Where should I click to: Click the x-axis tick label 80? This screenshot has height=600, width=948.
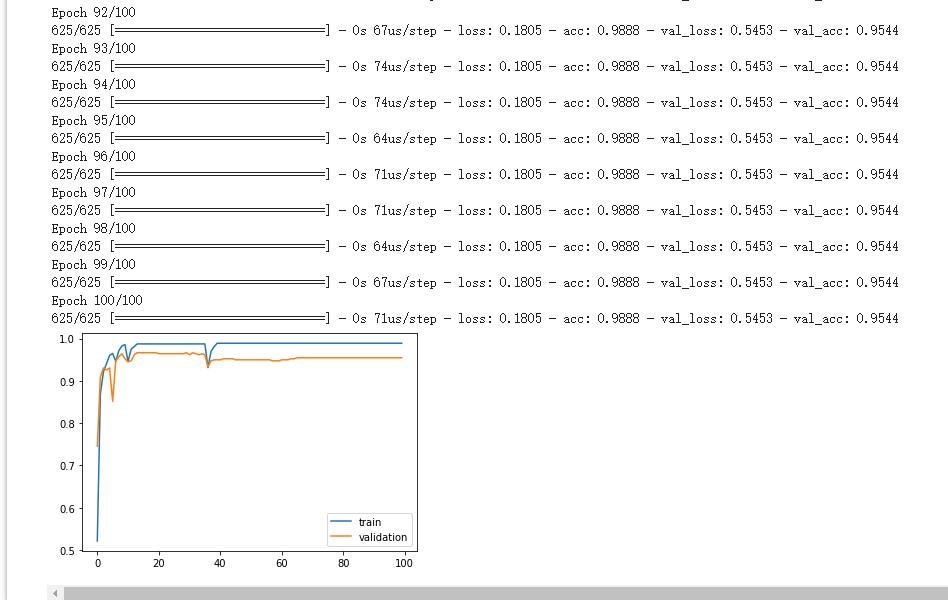[x=343, y=563]
